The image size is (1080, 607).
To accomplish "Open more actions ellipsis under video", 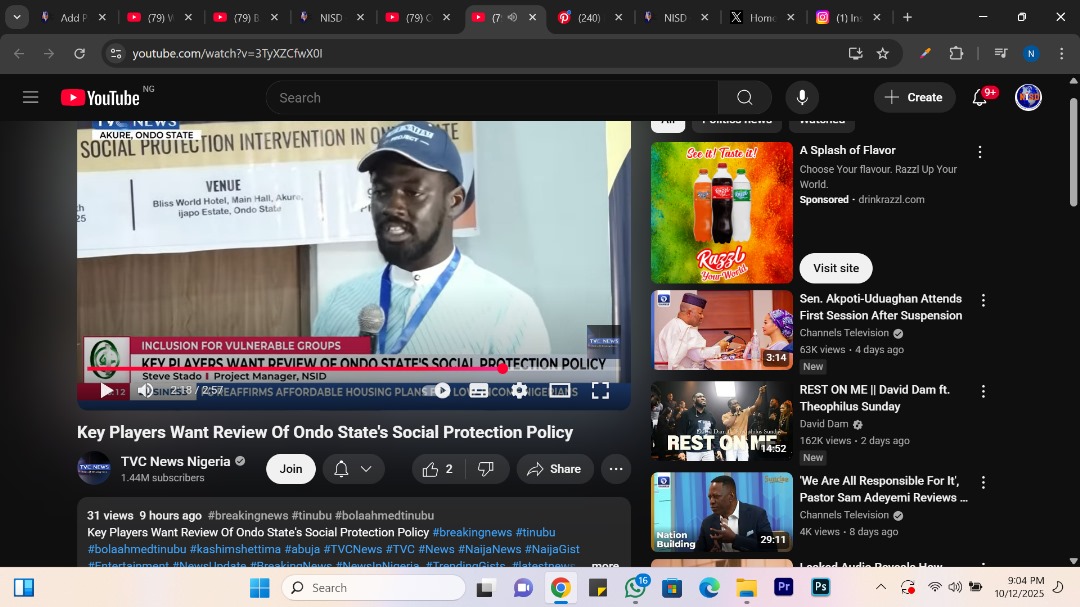I will 616,469.
